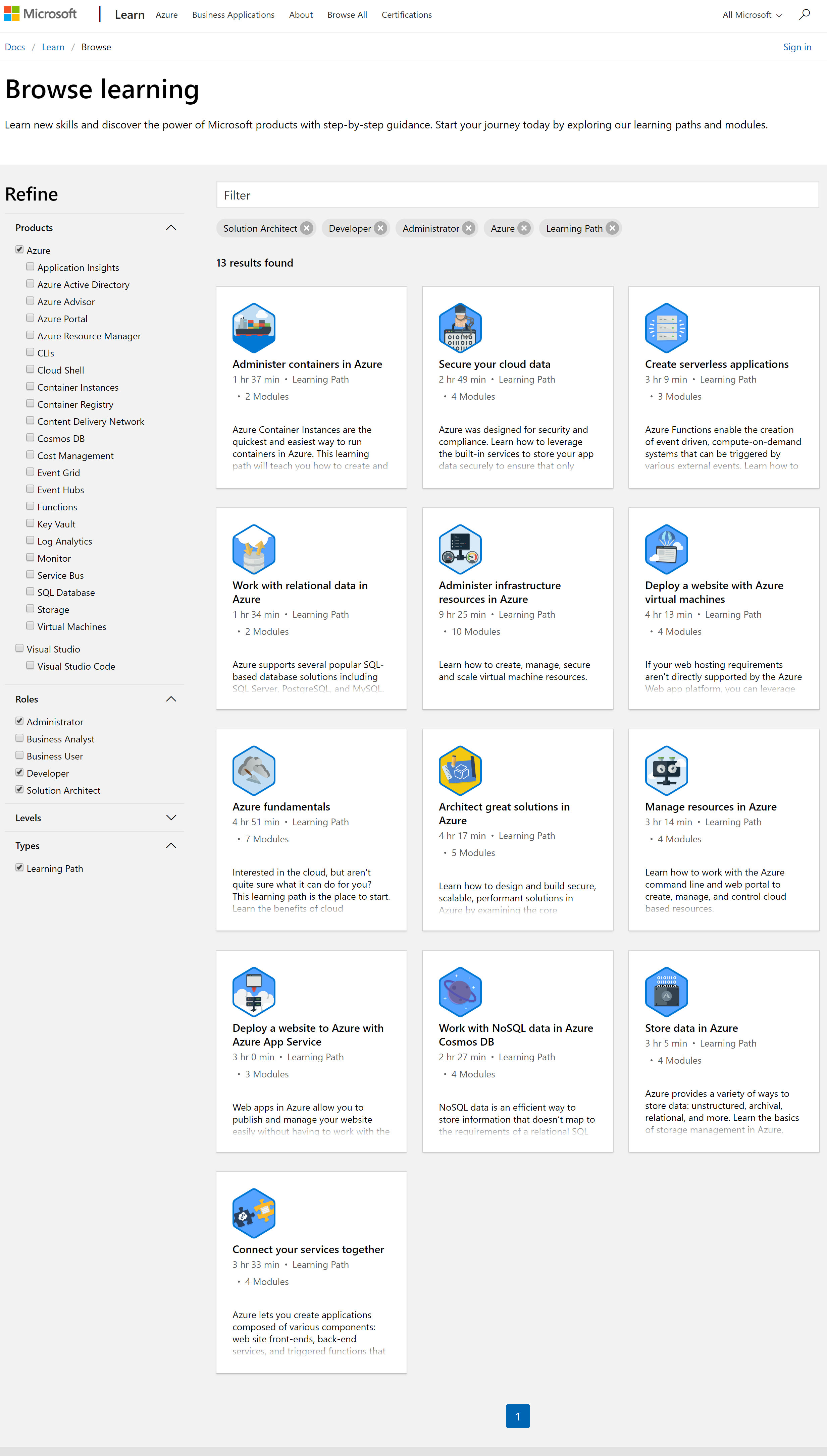Check the Visual Studio Code checkbox
The height and width of the screenshot is (1456, 827).
(x=30, y=665)
